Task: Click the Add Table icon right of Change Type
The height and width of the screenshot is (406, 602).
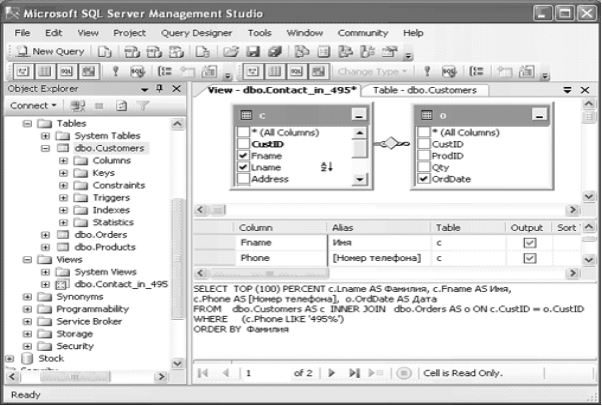Action: [503, 71]
